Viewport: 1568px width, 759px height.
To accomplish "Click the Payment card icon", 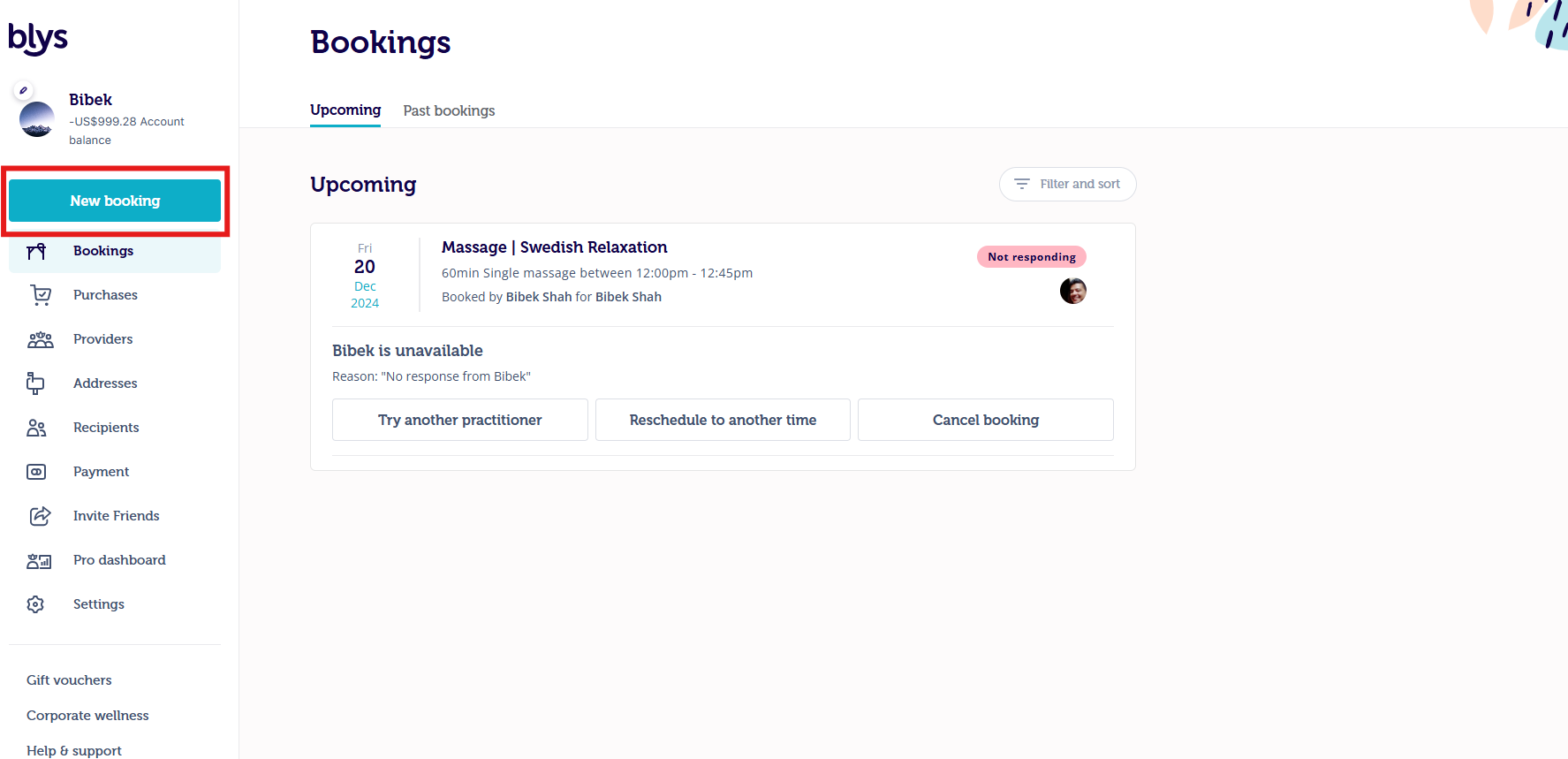I will (x=36, y=472).
